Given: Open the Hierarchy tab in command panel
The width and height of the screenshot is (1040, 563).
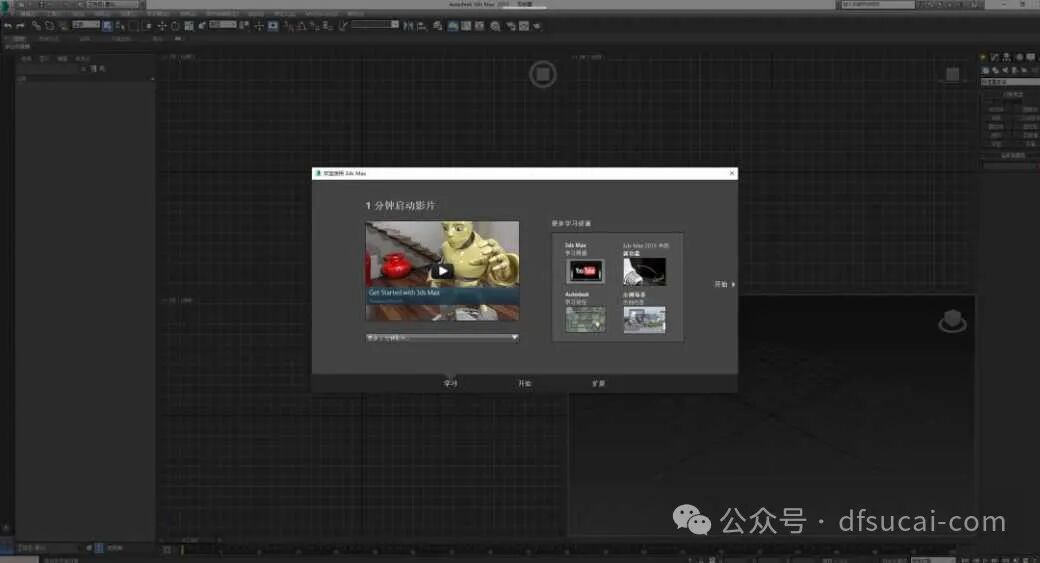Looking at the screenshot, I should pyautogui.click(x=1006, y=57).
